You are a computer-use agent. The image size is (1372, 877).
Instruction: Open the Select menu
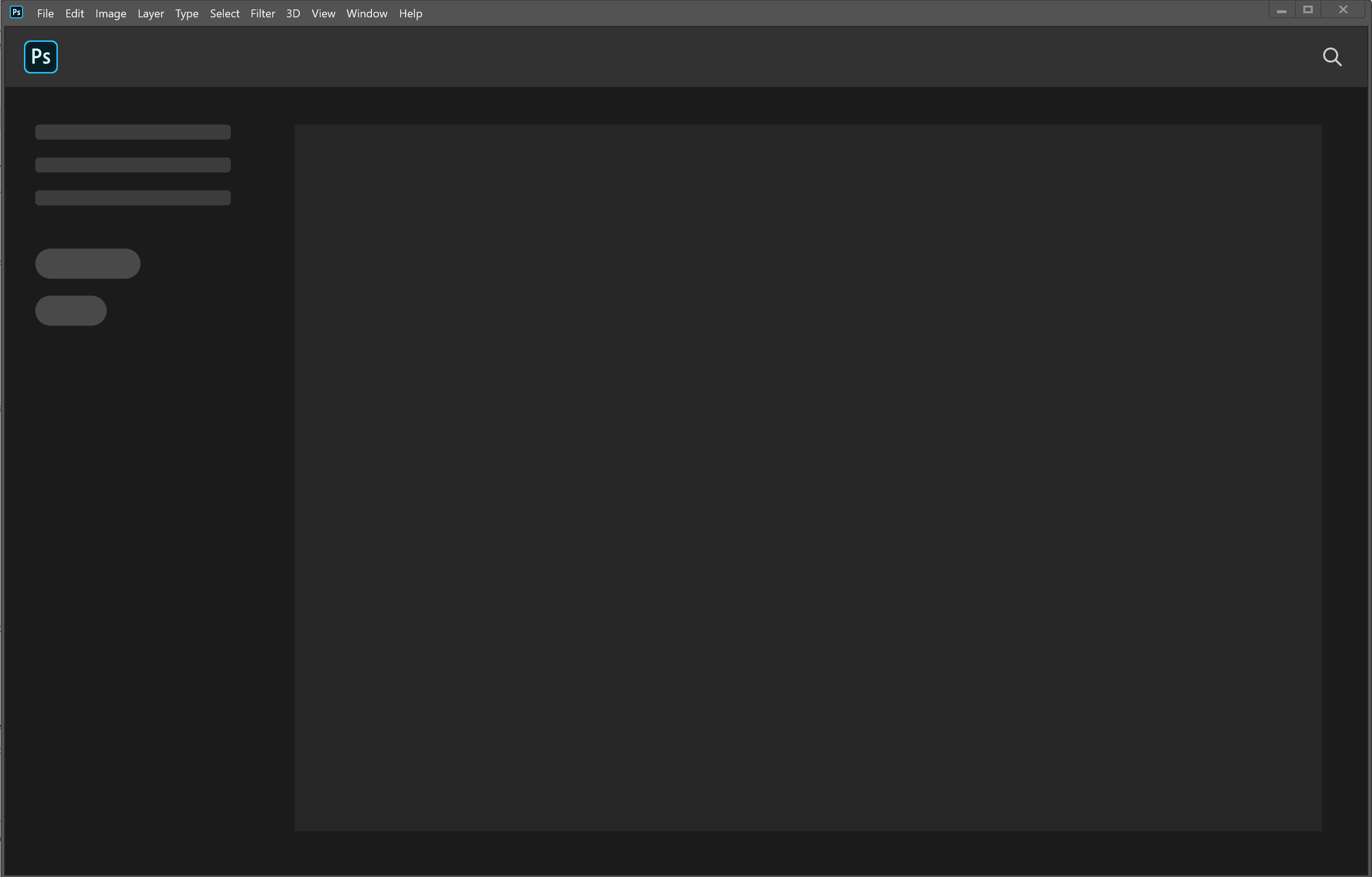point(224,14)
